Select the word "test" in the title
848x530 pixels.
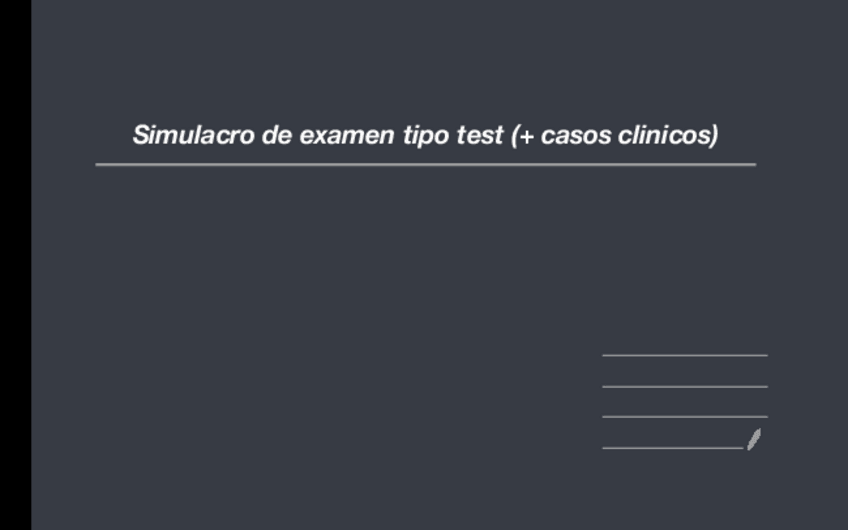pyautogui.click(x=480, y=135)
